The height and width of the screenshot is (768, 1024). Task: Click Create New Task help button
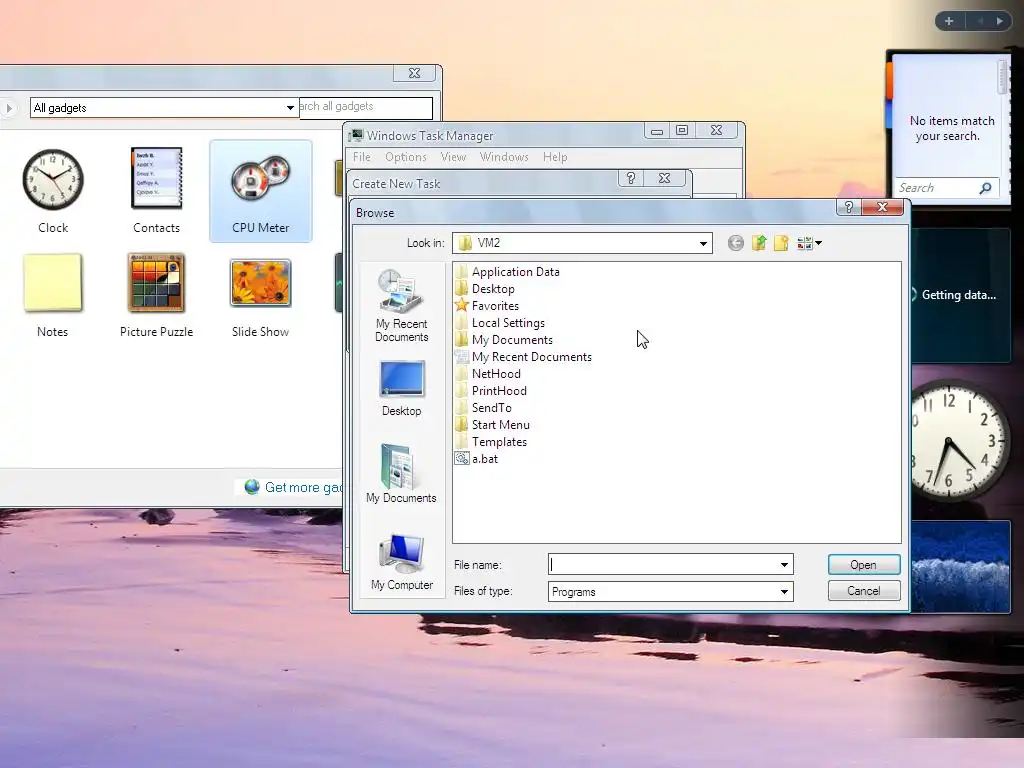(x=631, y=178)
